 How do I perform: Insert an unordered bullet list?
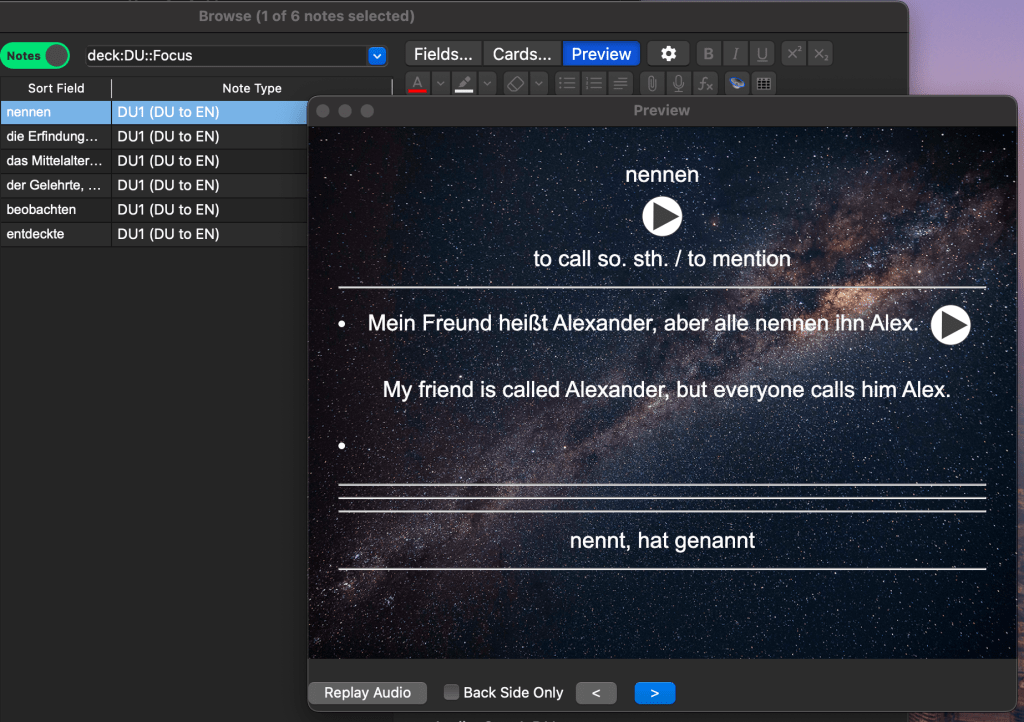(566, 84)
